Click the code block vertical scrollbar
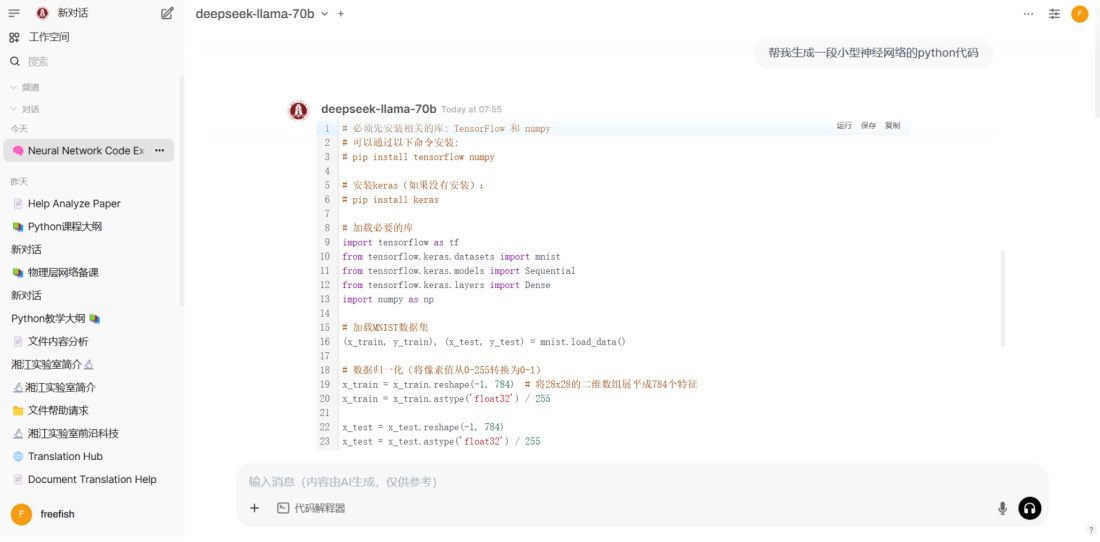This screenshot has height=542, width=1100. point(1002,298)
